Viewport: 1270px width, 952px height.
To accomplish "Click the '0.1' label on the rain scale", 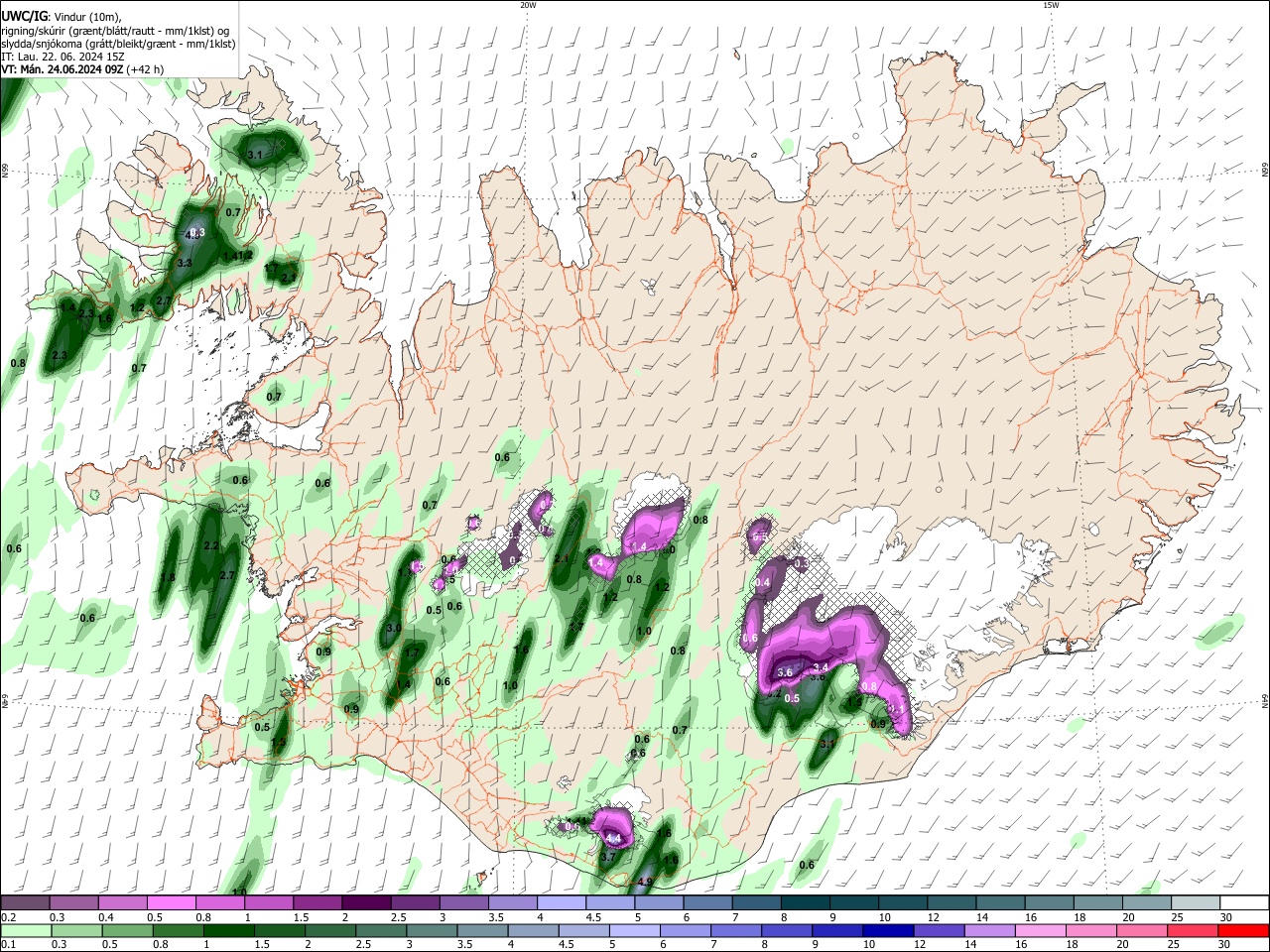I will click(x=9, y=945).
